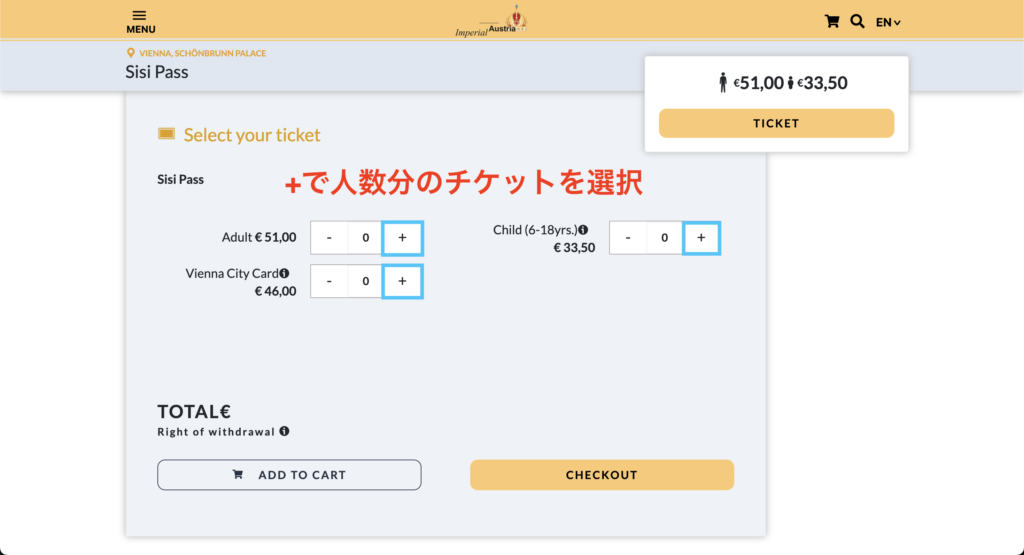Show info icon next to Vienna City Card
This screenshot has width=1024, height=555.
click(x=284, y=273)
